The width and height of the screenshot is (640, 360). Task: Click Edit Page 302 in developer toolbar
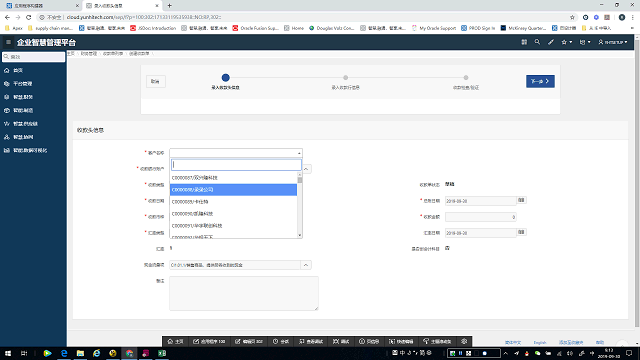[x=249, y=341]
